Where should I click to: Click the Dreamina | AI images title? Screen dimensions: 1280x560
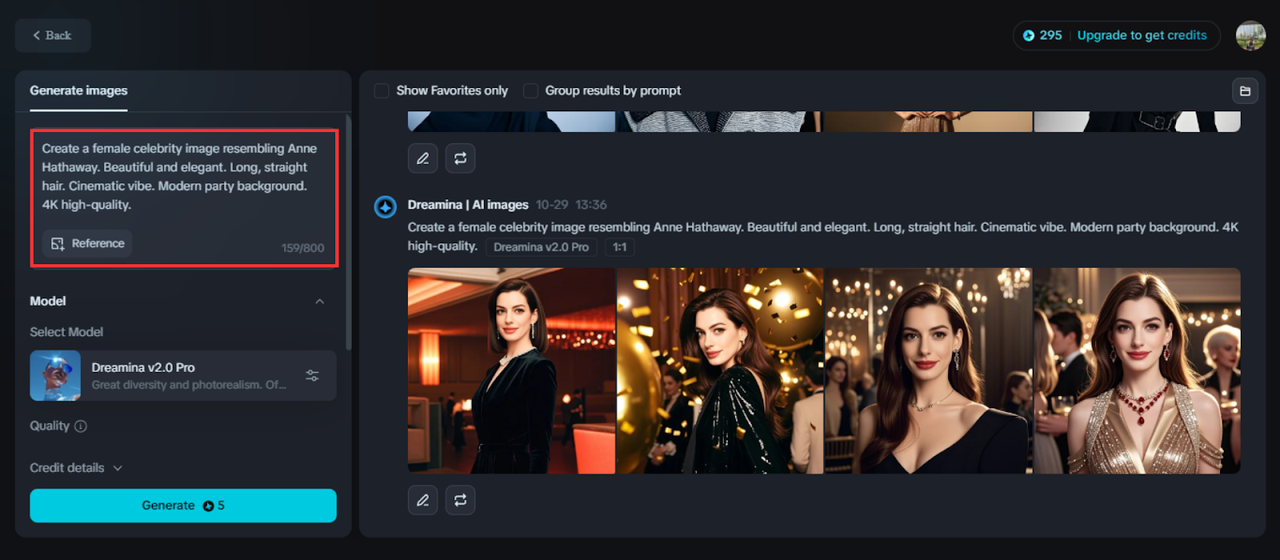[468, 205]
